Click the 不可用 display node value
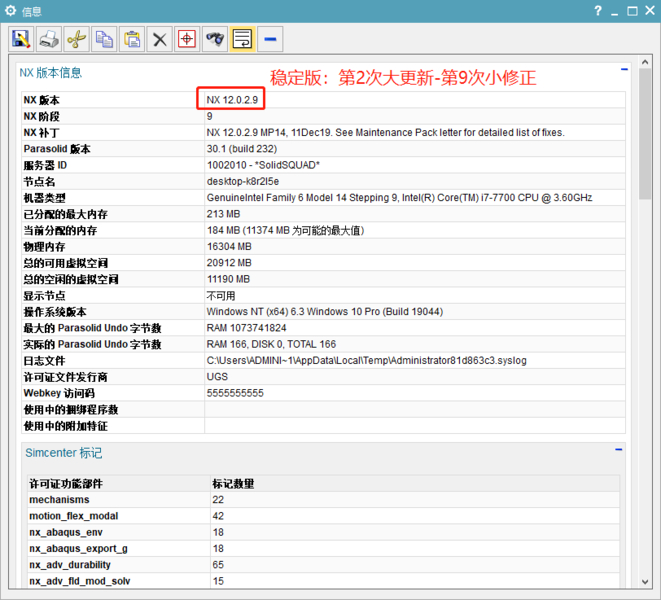661x600 pixels. [x=220, y=296]
